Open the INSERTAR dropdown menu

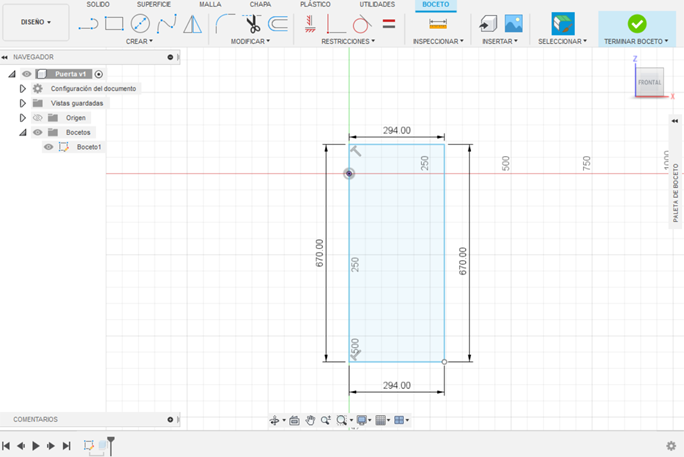(x=500, y=41)
